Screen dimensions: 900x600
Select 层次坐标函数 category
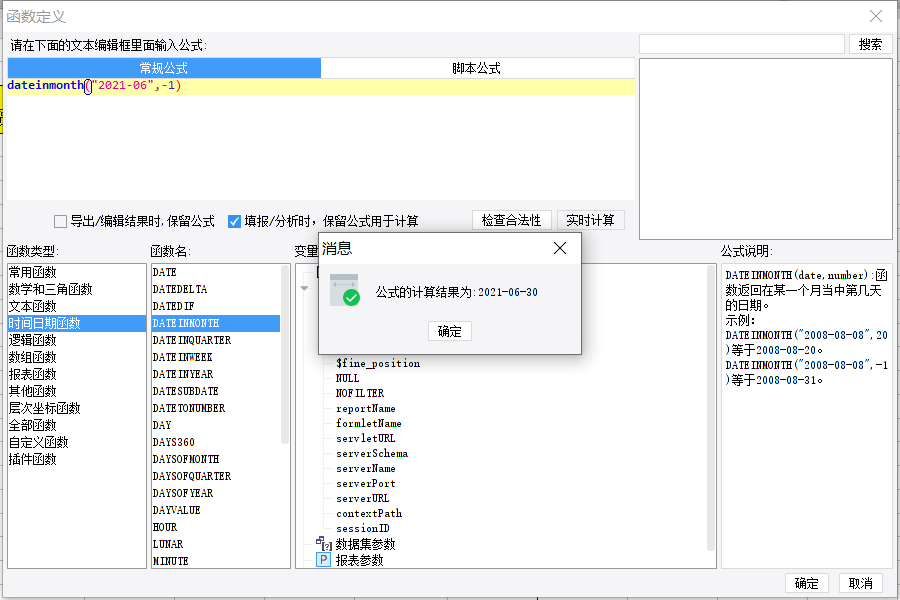pyautogui.click(x=77, y=408)
